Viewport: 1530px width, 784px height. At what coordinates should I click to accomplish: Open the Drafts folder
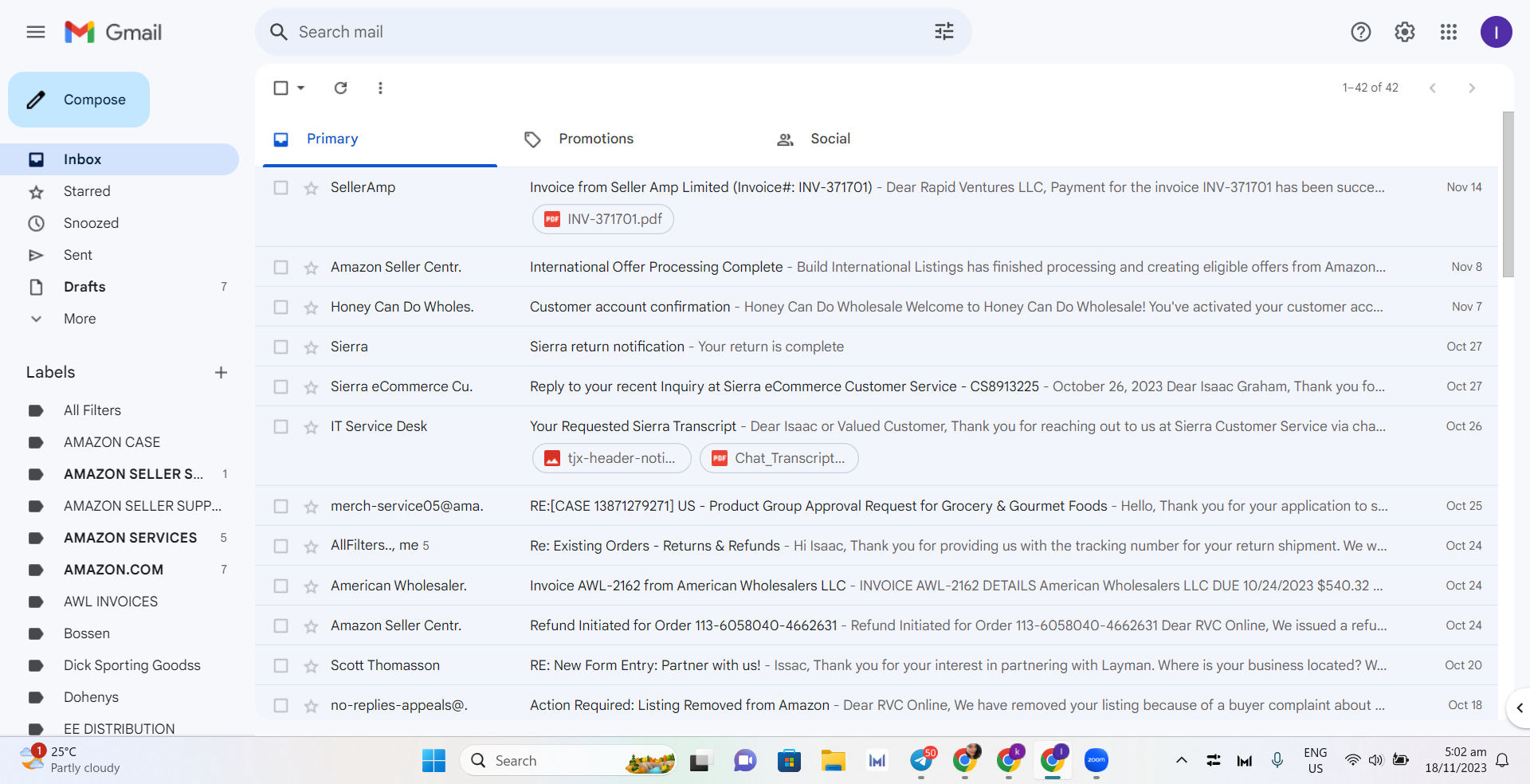click(120, 287)
